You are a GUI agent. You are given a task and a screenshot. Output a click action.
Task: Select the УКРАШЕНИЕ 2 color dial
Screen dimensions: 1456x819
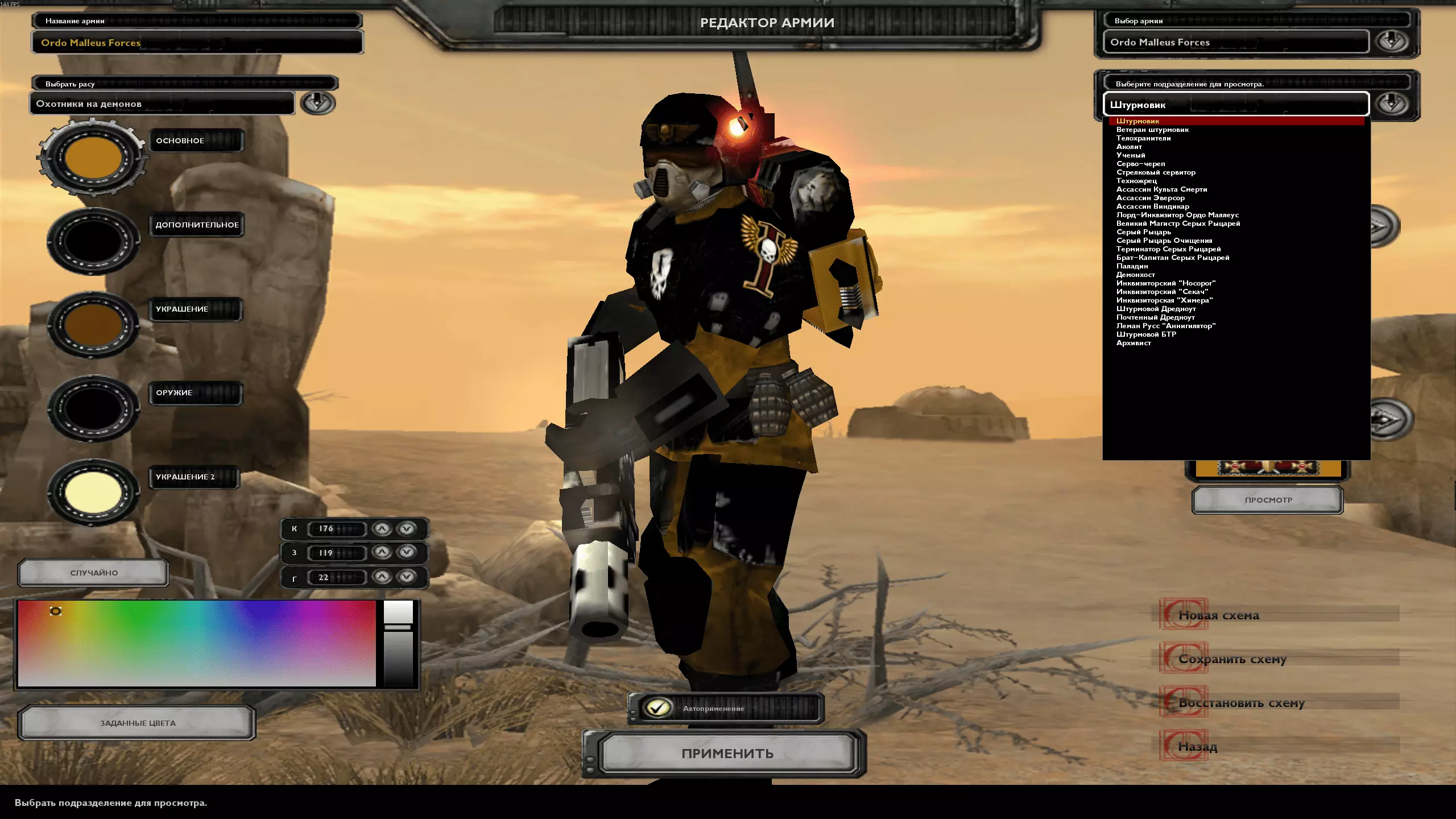point(93,492)
